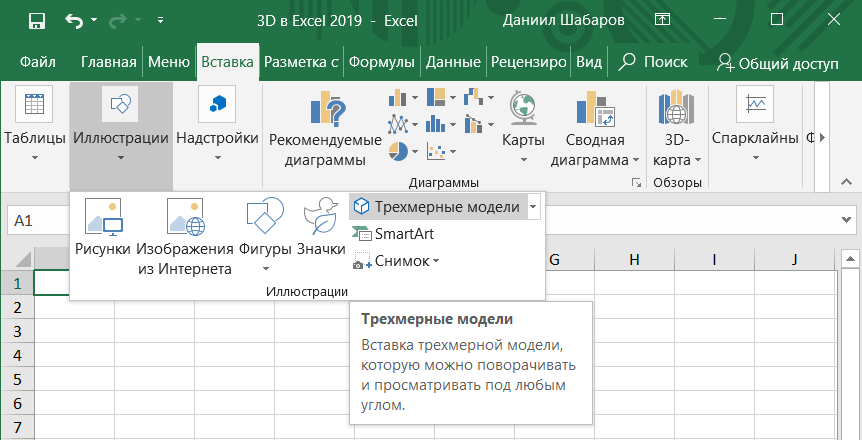This screenshot has width=862, height=440.
Task: Click the Сводная диаграмма button
Action: click(x=595, y=129)
